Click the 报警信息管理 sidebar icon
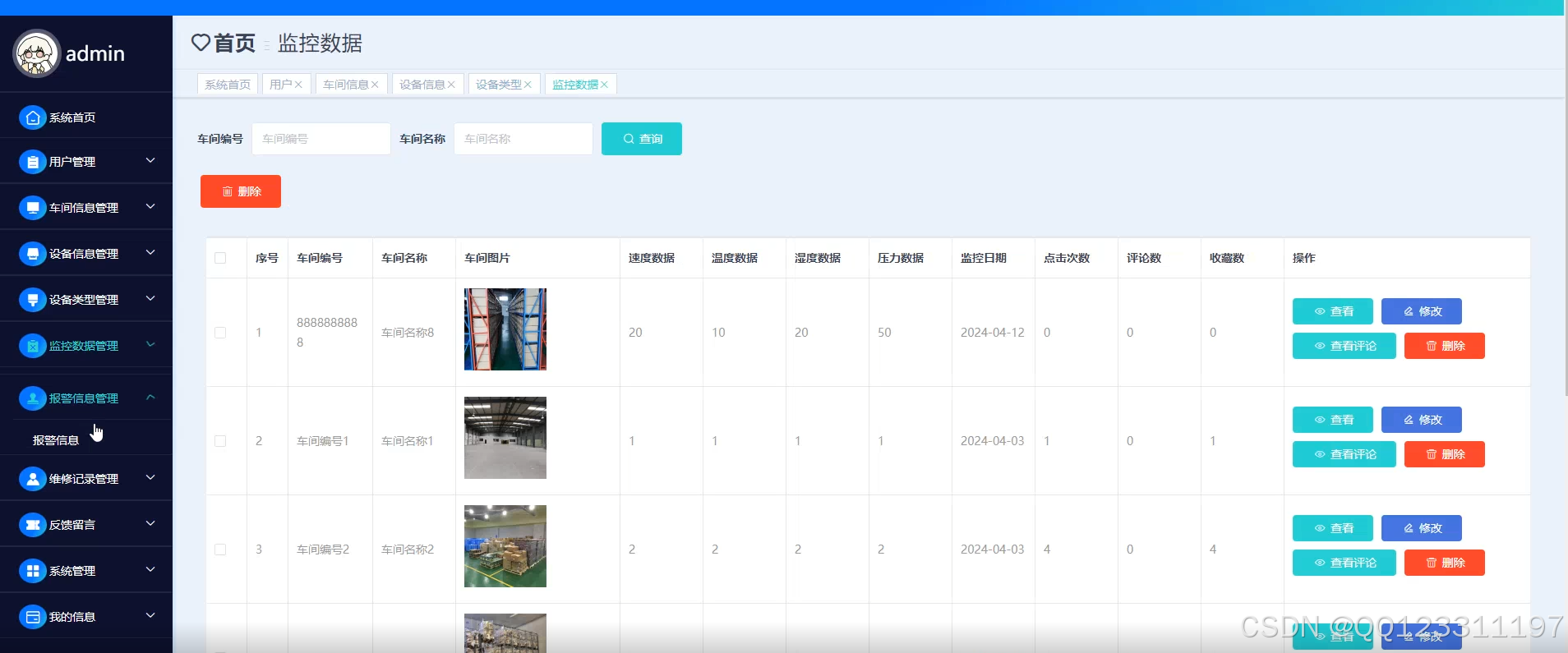 pyautogui.click(x=33, y=398)
